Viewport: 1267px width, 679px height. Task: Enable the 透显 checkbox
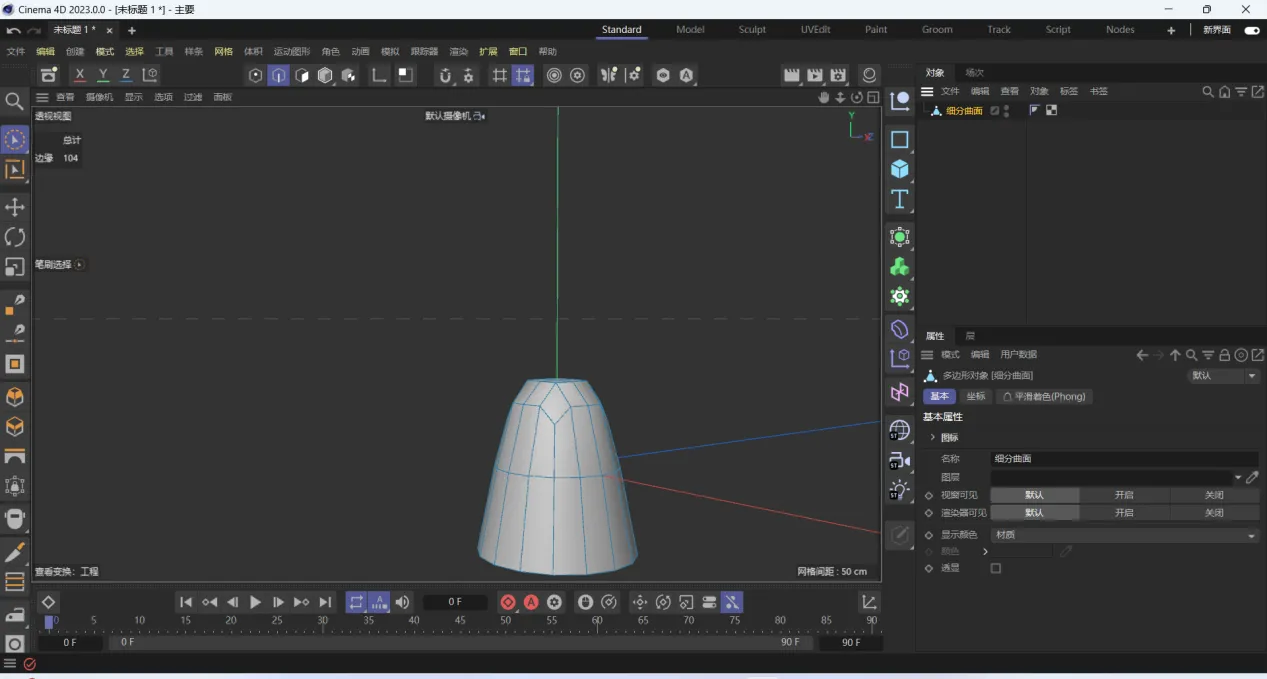coord(995,568)
